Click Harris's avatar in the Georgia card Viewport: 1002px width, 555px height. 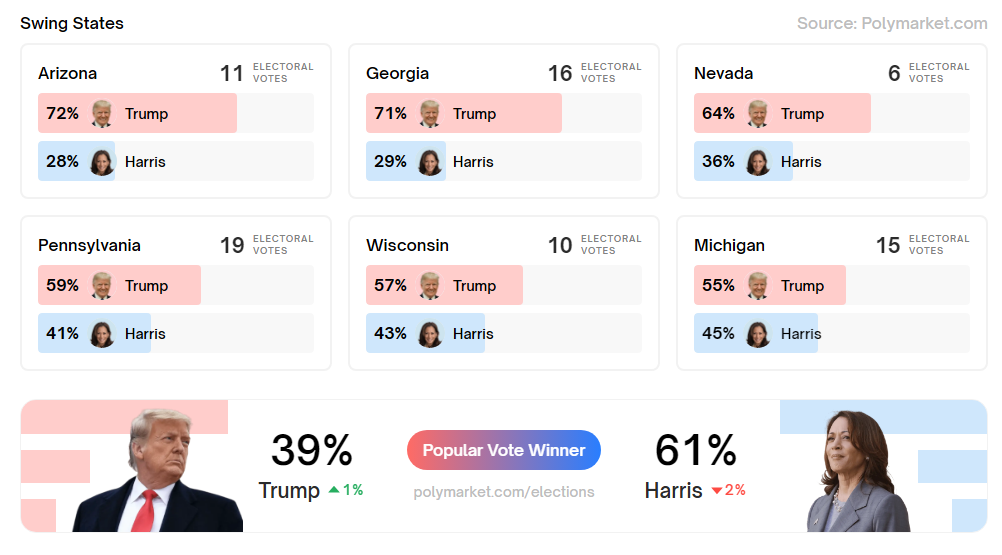430,162
